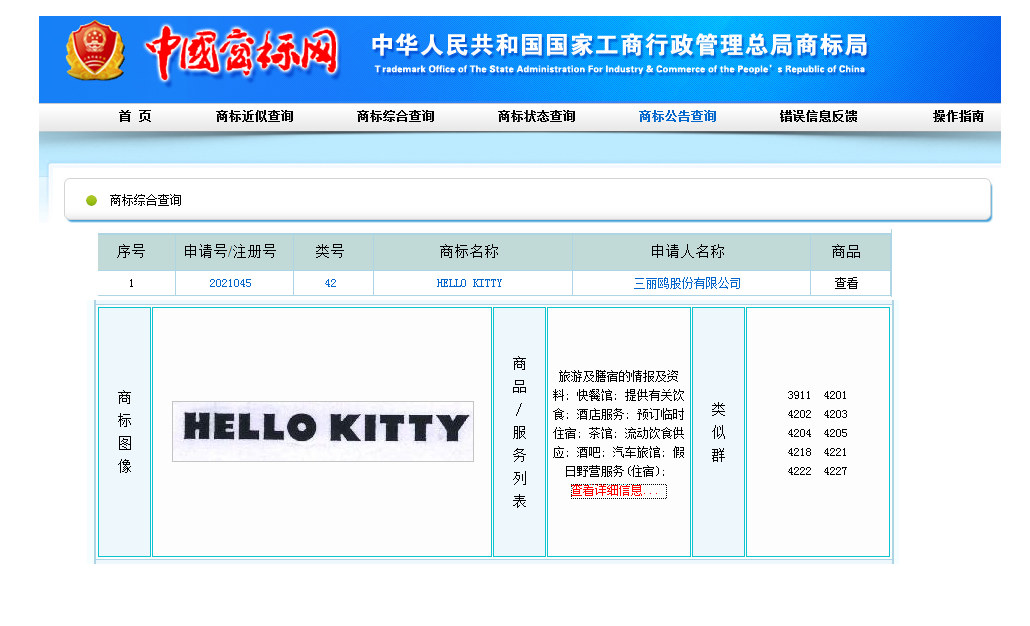
Task: Open 商标综合查询 in the navigation bar
Action: pyautogui.click(x=395, y=116)
